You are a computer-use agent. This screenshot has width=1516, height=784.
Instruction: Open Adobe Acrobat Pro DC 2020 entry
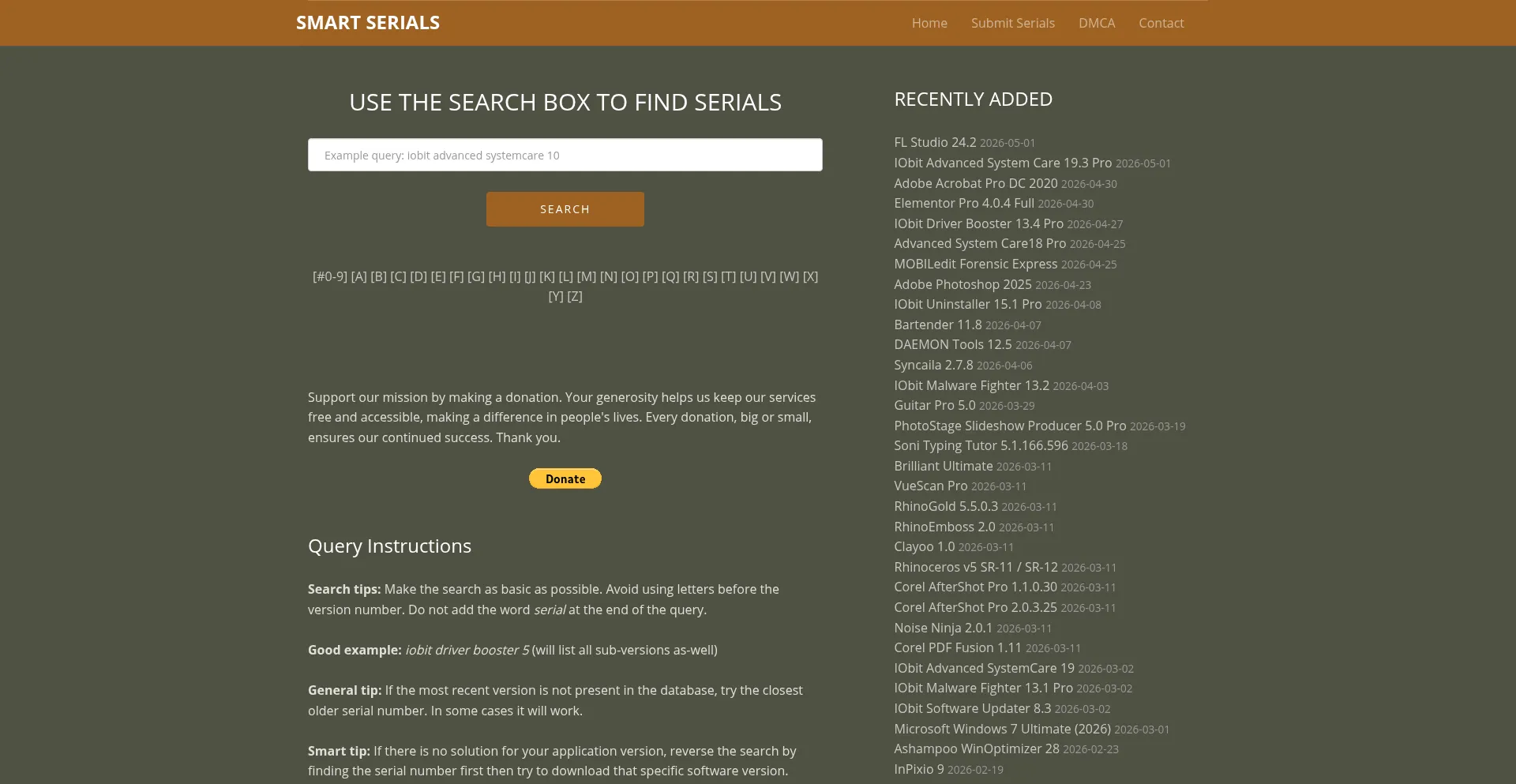[976, 183]
